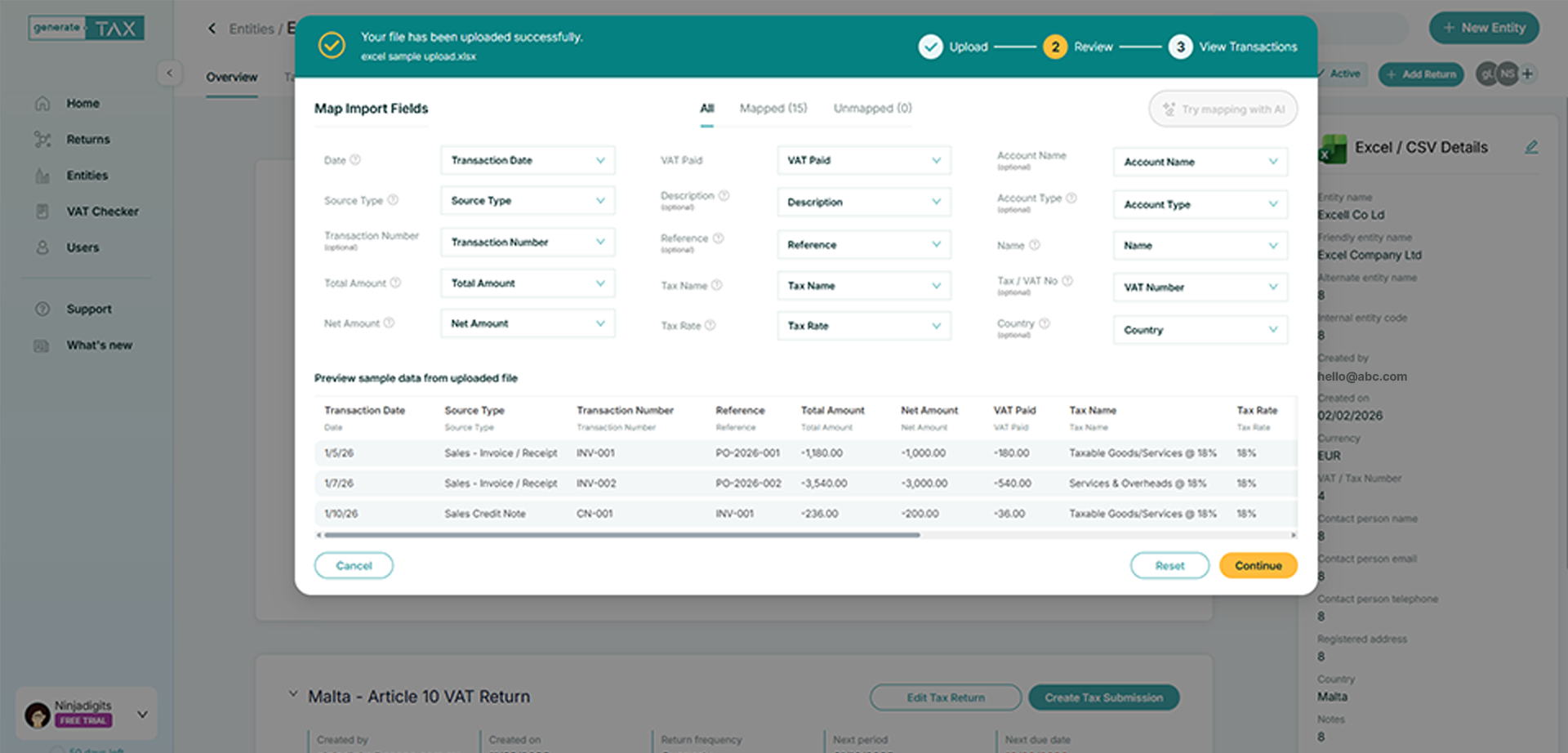
Task: Open the Country mapping dropdown
Action: coord(1200,330)
